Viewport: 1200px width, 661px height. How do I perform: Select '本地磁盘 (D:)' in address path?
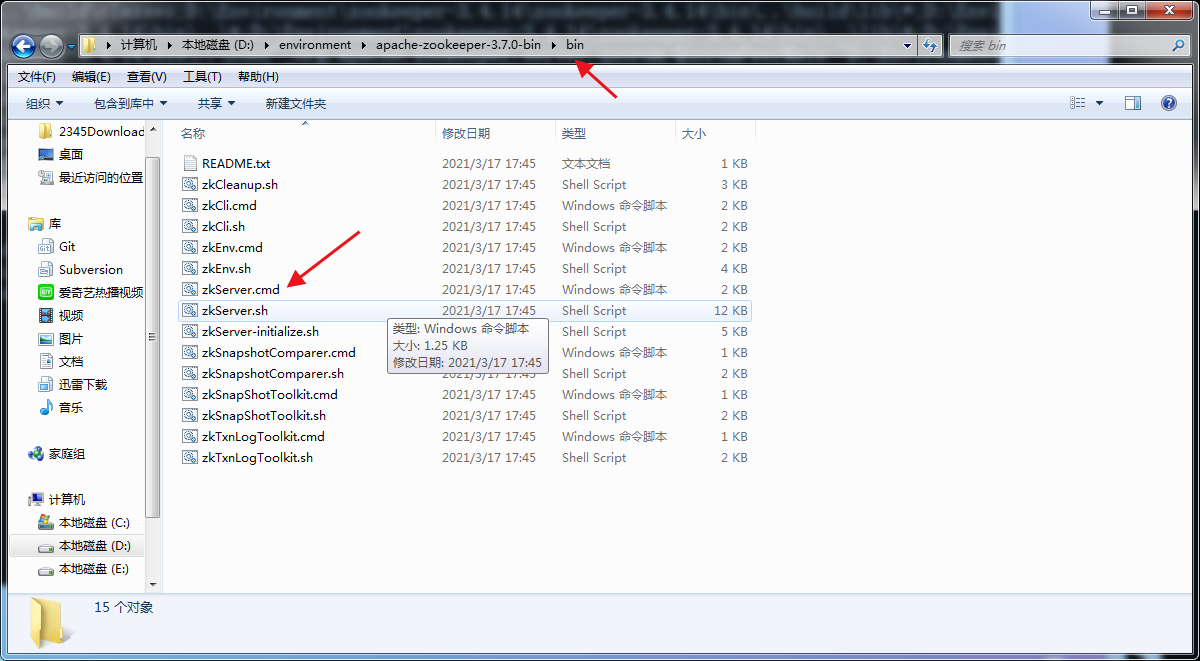coord(218,45)
